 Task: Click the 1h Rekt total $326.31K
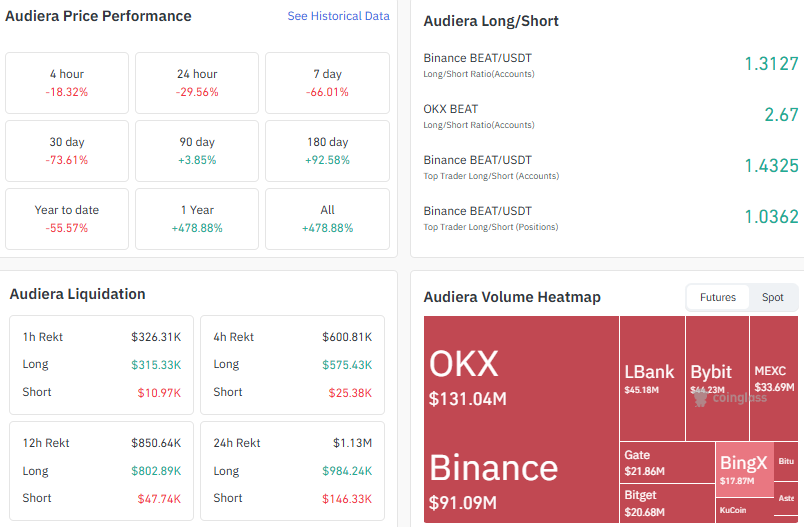(156, 337)
